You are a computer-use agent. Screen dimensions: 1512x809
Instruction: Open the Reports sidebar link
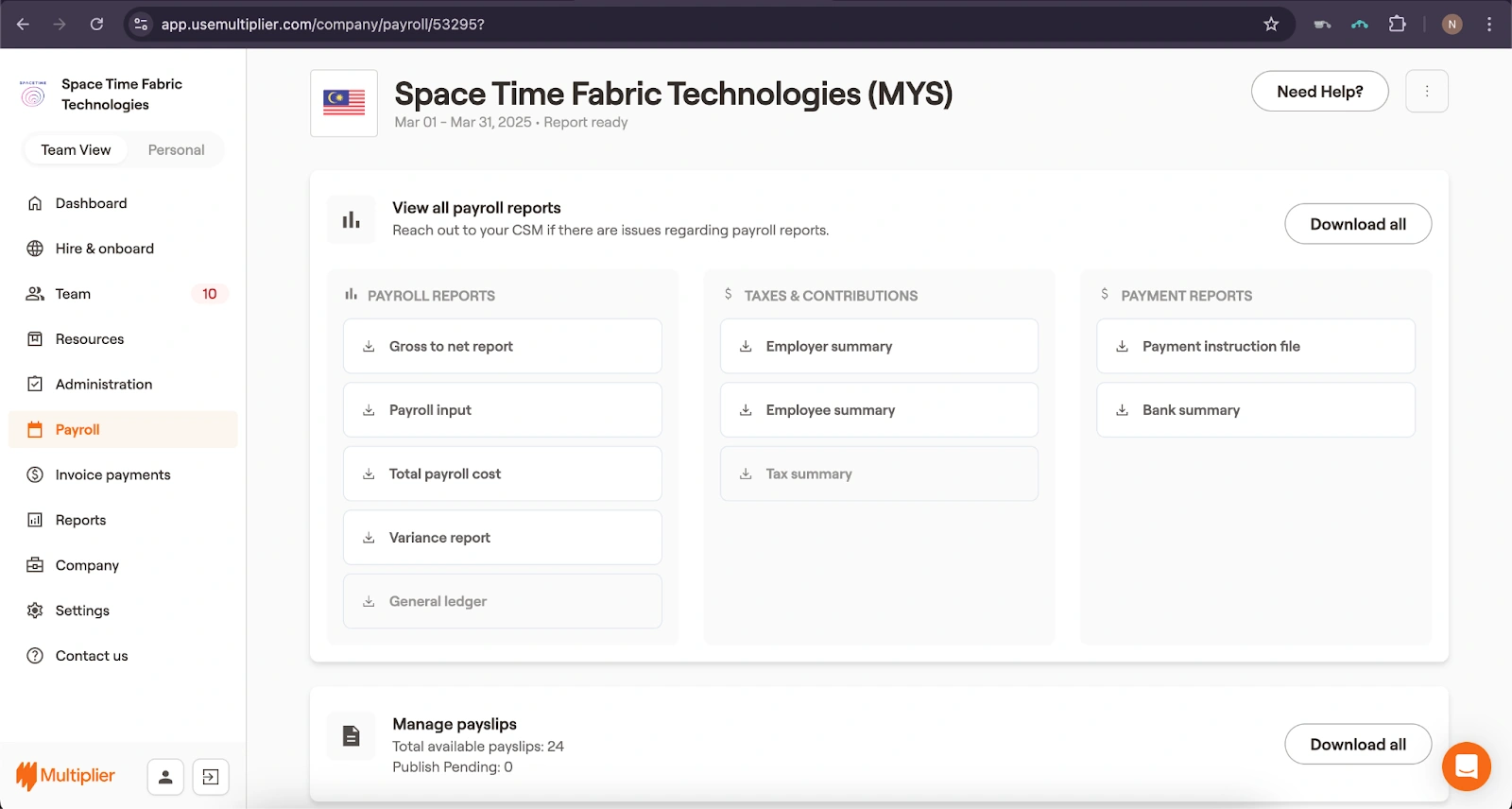(x=123, y=520)
